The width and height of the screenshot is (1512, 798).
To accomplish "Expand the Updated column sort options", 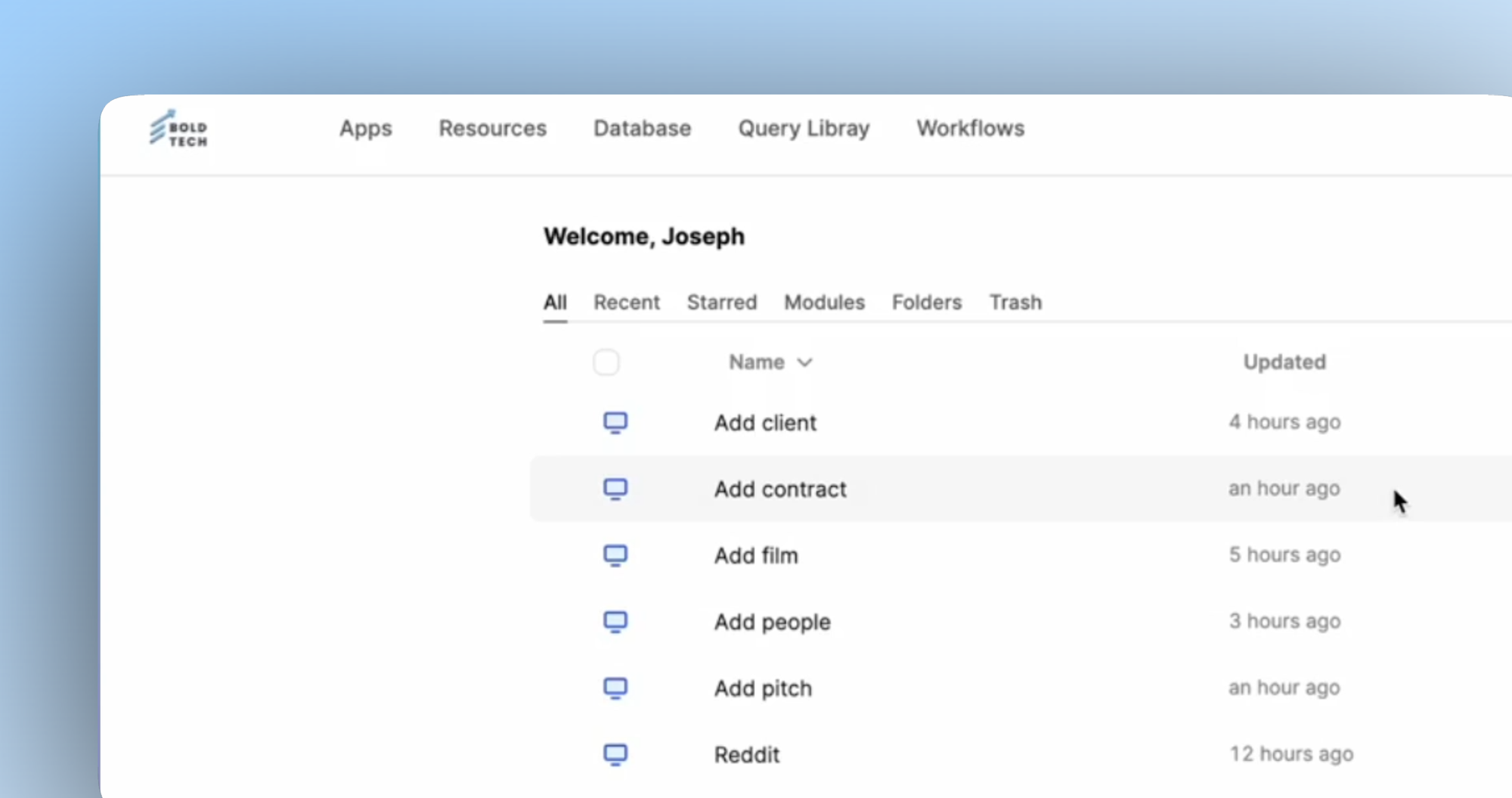I will tap(1284, 362).
